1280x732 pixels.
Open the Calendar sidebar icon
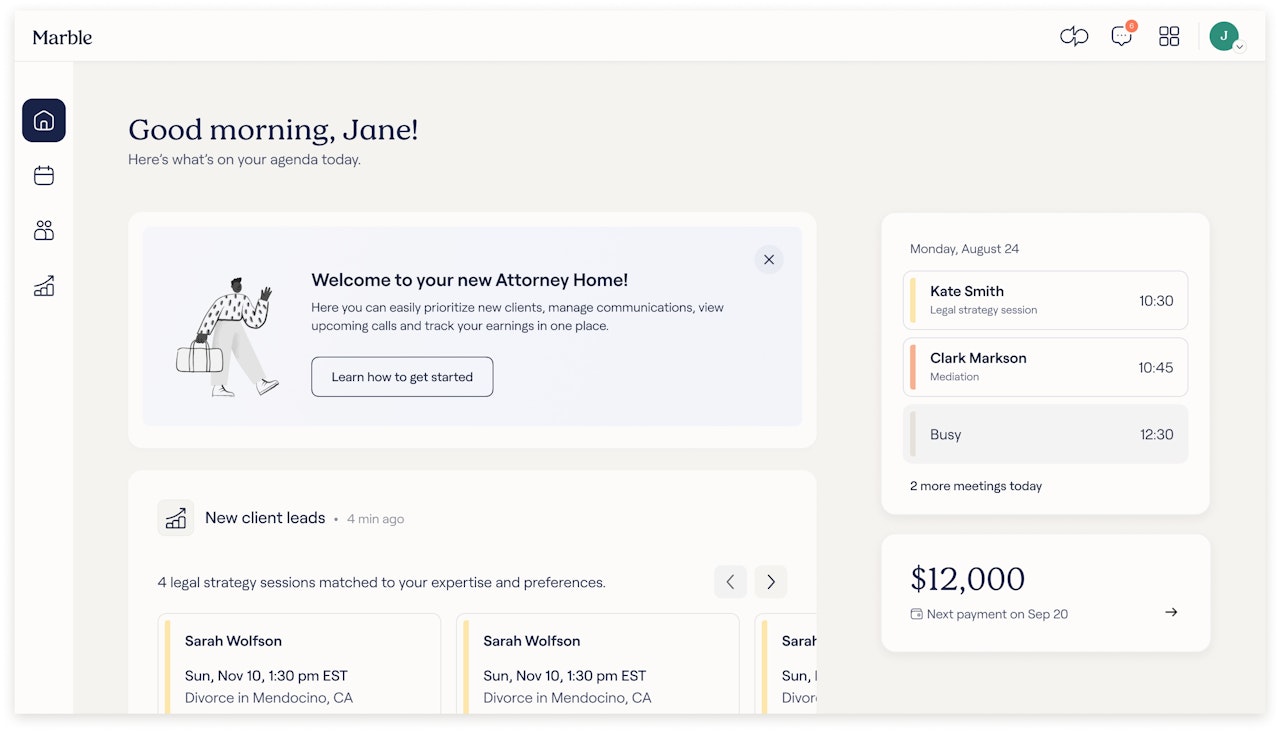coord(44,176)
